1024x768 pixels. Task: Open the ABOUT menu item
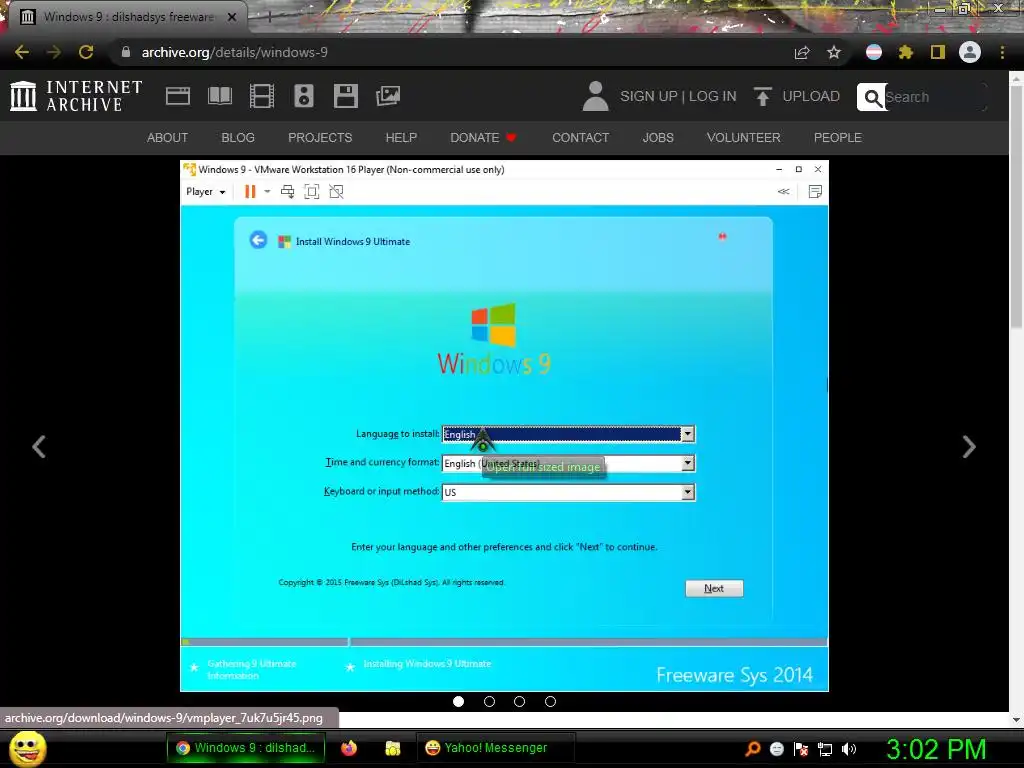coord(167,138)
